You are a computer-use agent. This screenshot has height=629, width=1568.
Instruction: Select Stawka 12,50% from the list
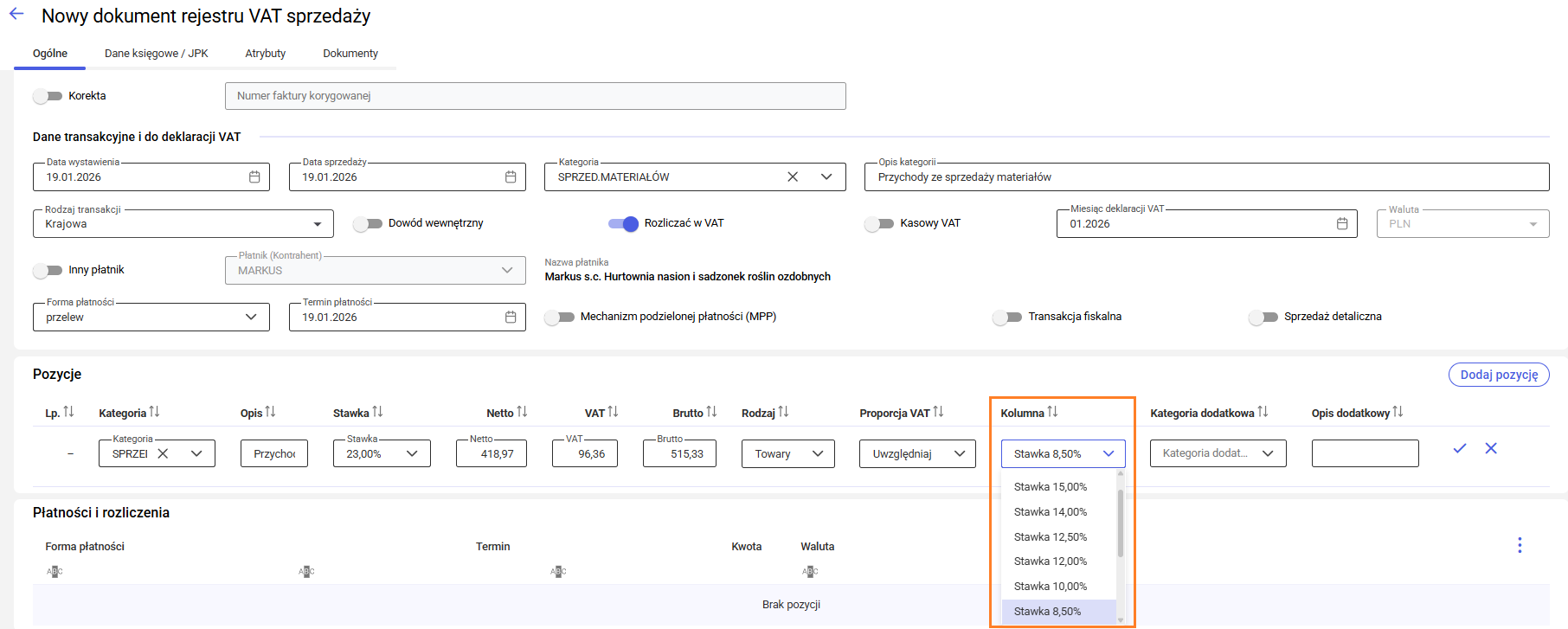pyautogui.click(x=1050, y=536)
